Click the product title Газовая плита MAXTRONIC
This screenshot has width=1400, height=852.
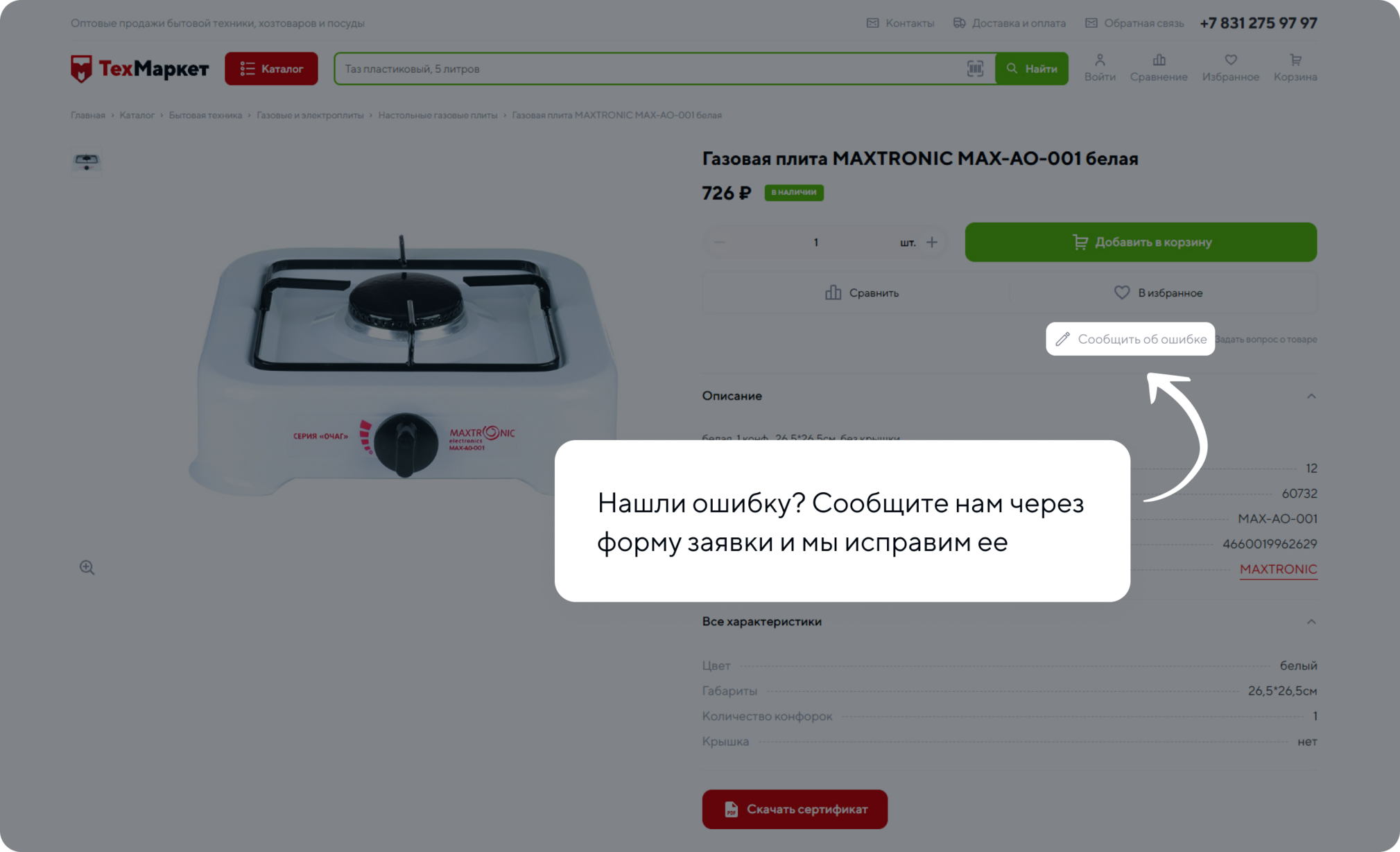[x=919, y=159]
